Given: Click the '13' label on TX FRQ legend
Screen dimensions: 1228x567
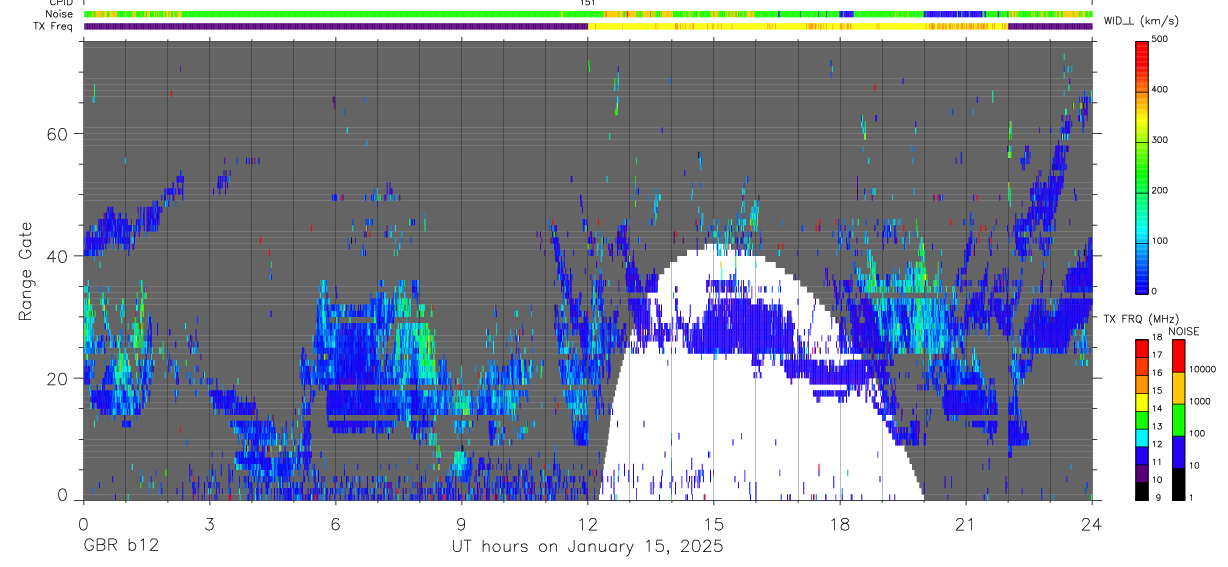Looking at the screenshot, I should pyautogui.click(x=1157, y=427).
